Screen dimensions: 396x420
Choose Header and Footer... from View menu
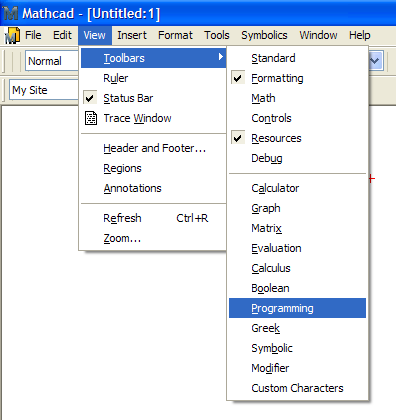pos(153,148)
